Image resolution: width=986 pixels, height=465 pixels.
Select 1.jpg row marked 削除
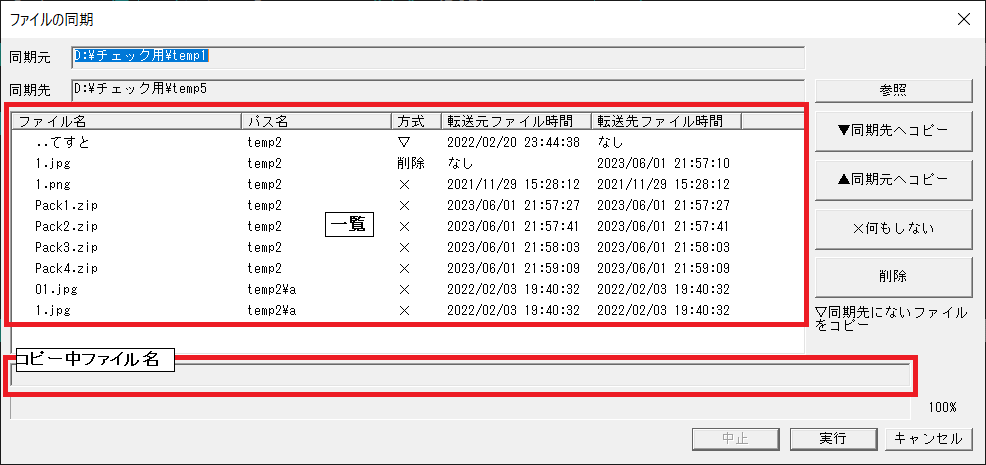[407, 164]
